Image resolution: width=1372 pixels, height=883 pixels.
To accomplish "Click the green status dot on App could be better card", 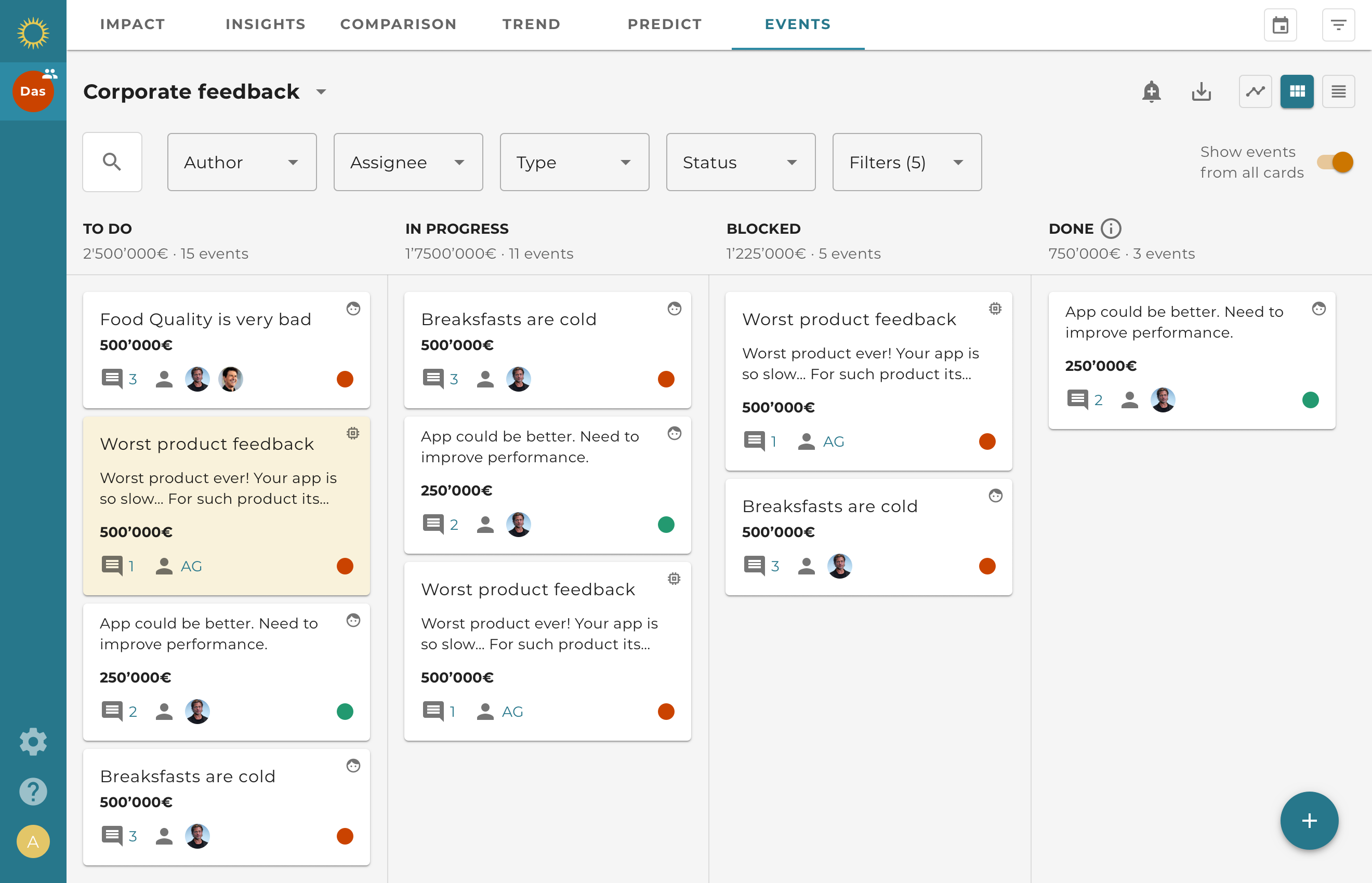I will 665,524.
